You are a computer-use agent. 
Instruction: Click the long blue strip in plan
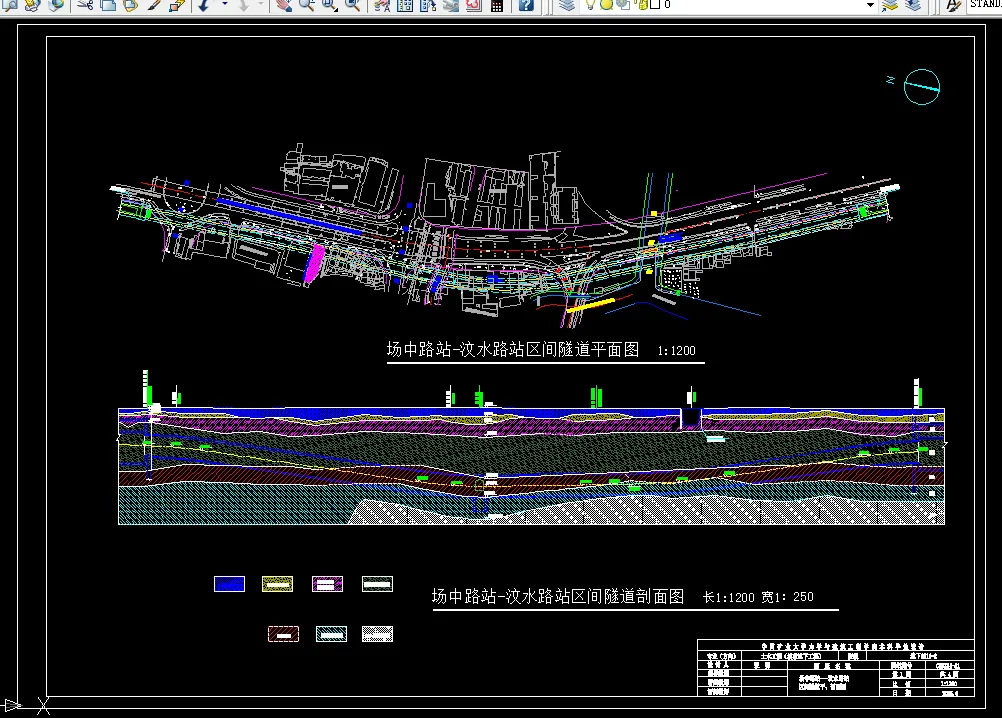tap(289, 217)
